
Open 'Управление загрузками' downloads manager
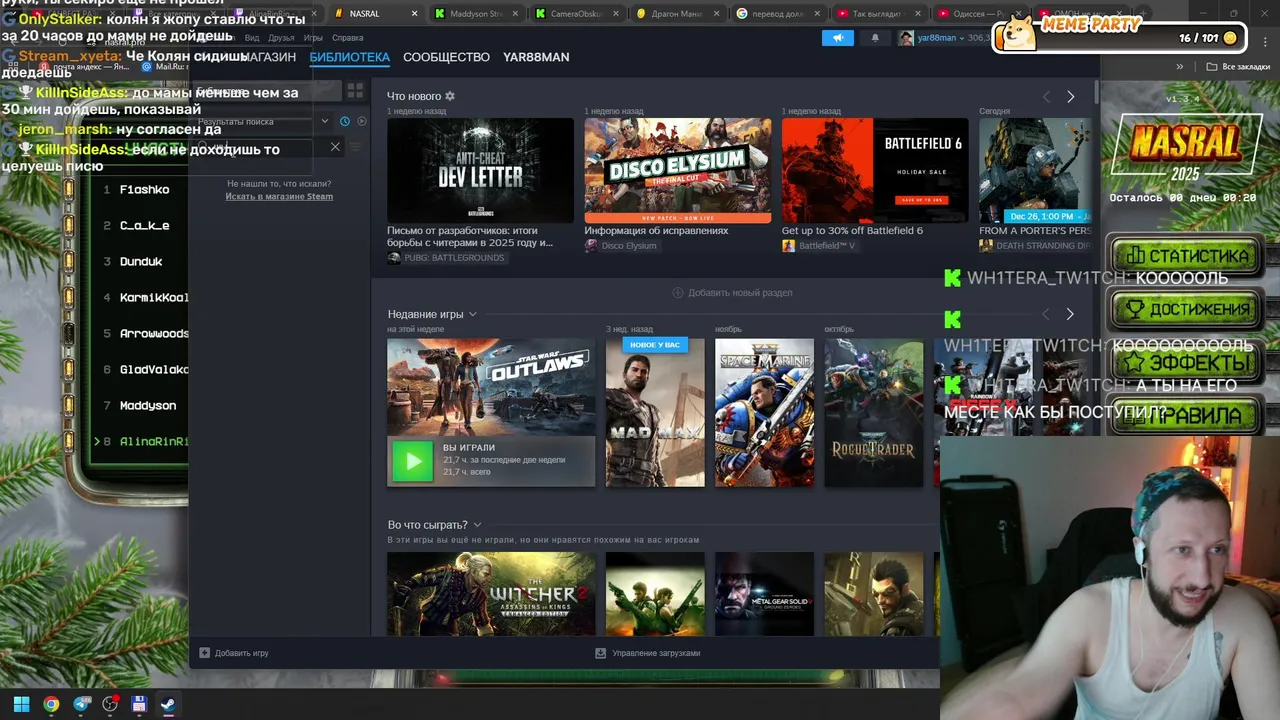pos(647,653)
